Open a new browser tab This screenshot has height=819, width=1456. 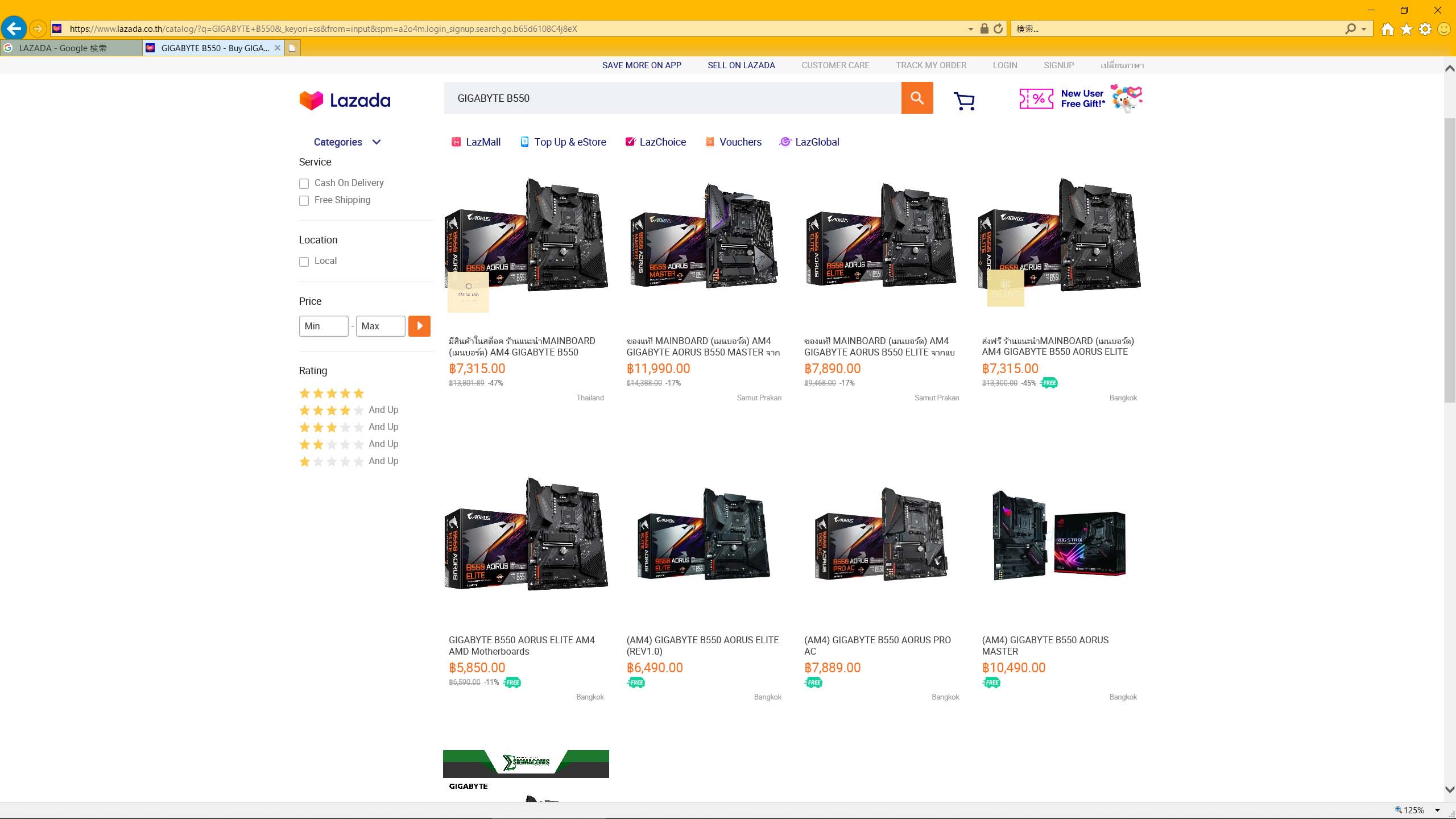pos(292,48)
